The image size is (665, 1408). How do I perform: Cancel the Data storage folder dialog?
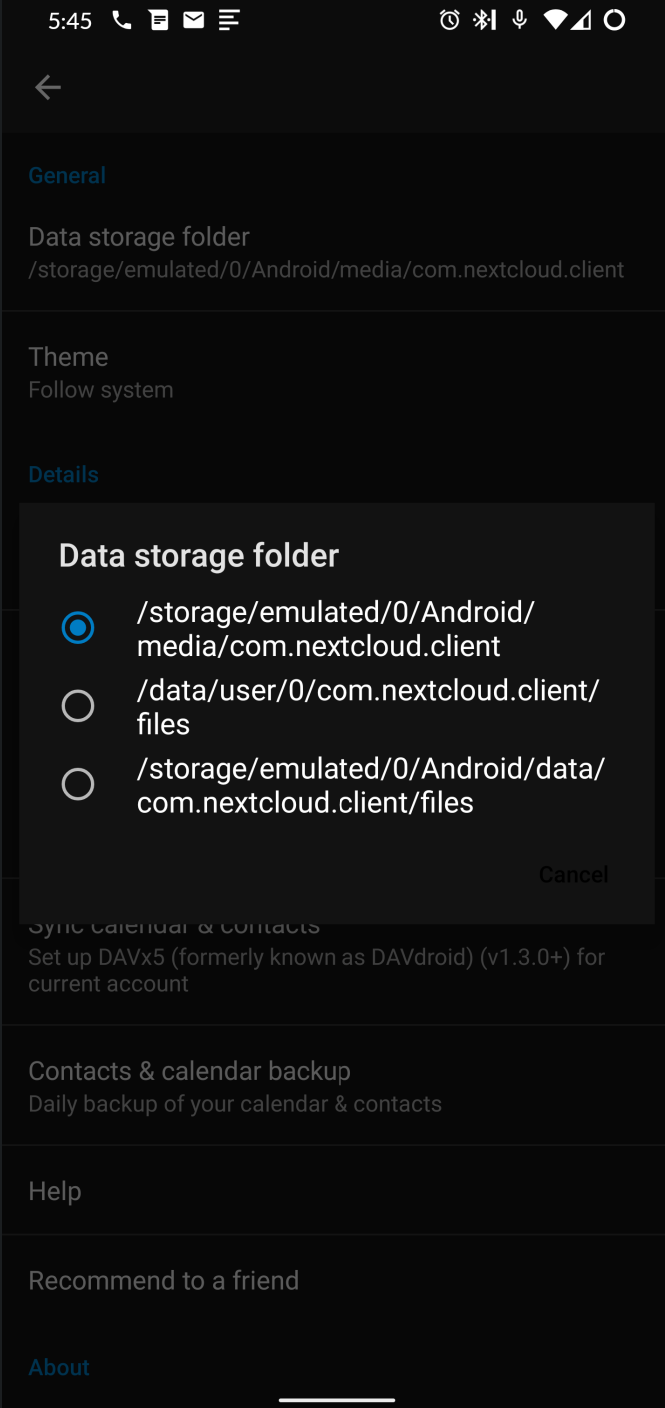click(573, 874)
